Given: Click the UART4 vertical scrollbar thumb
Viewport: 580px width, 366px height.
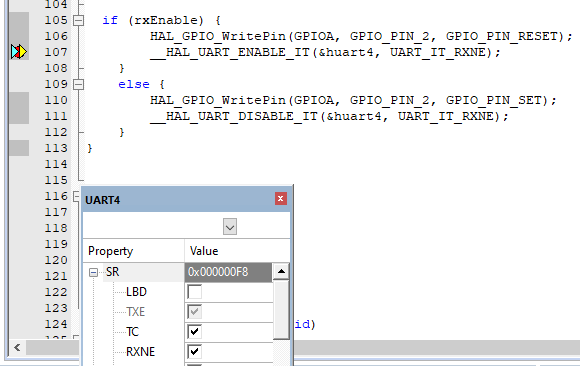Looking at the screenshot, I should click(x=281, y=309).
